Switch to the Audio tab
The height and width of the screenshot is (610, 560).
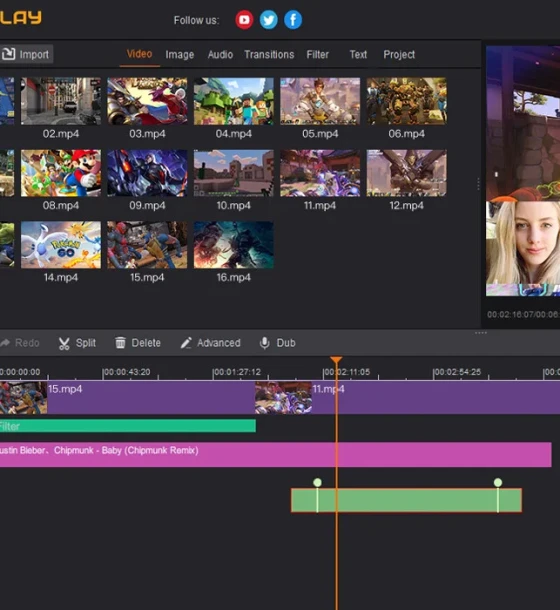(220, 54)
